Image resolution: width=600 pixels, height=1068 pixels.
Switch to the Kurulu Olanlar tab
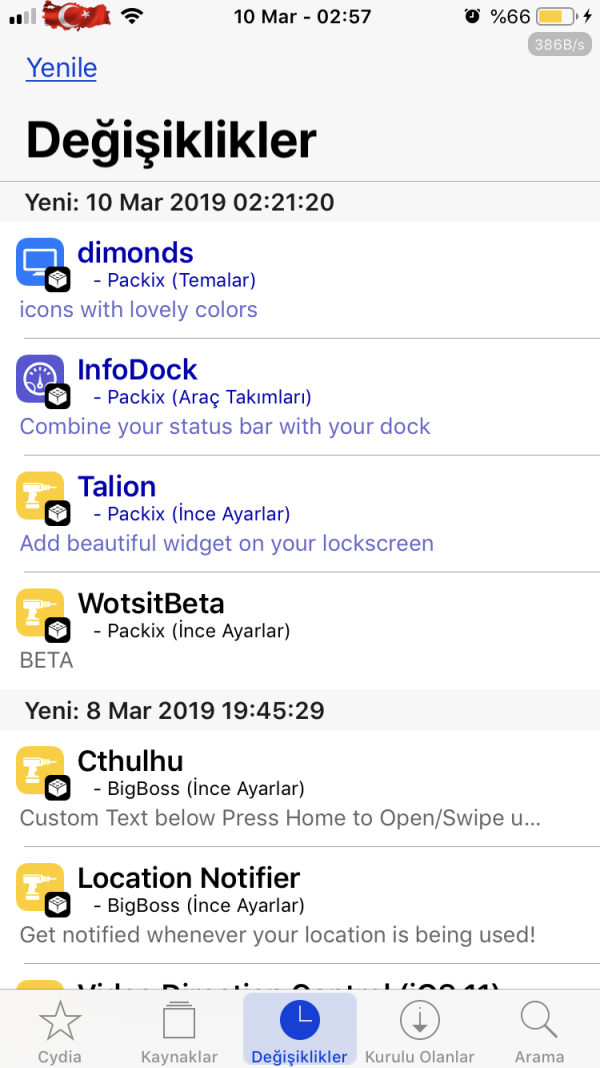tap(419, 1030)
